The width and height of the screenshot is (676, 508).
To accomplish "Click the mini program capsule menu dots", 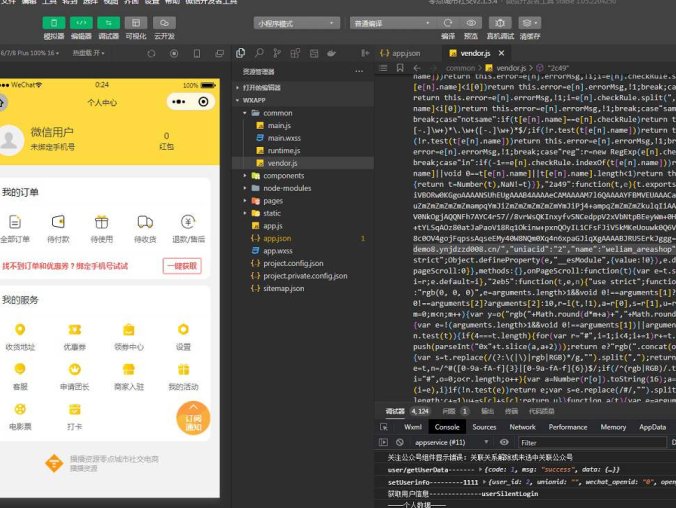I will coord(178,102).
